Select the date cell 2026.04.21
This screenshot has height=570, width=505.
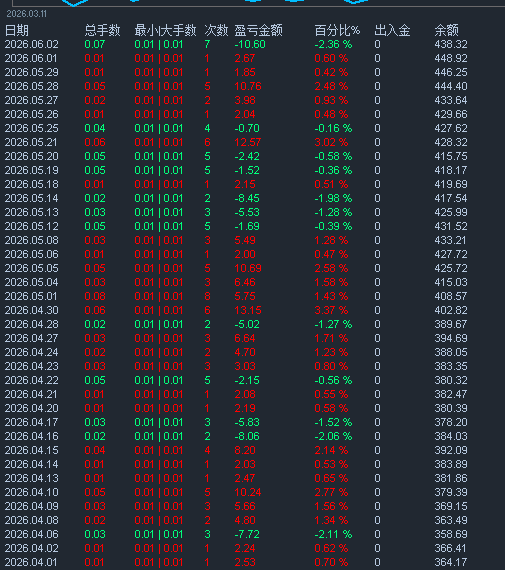(x=32, y=394)
